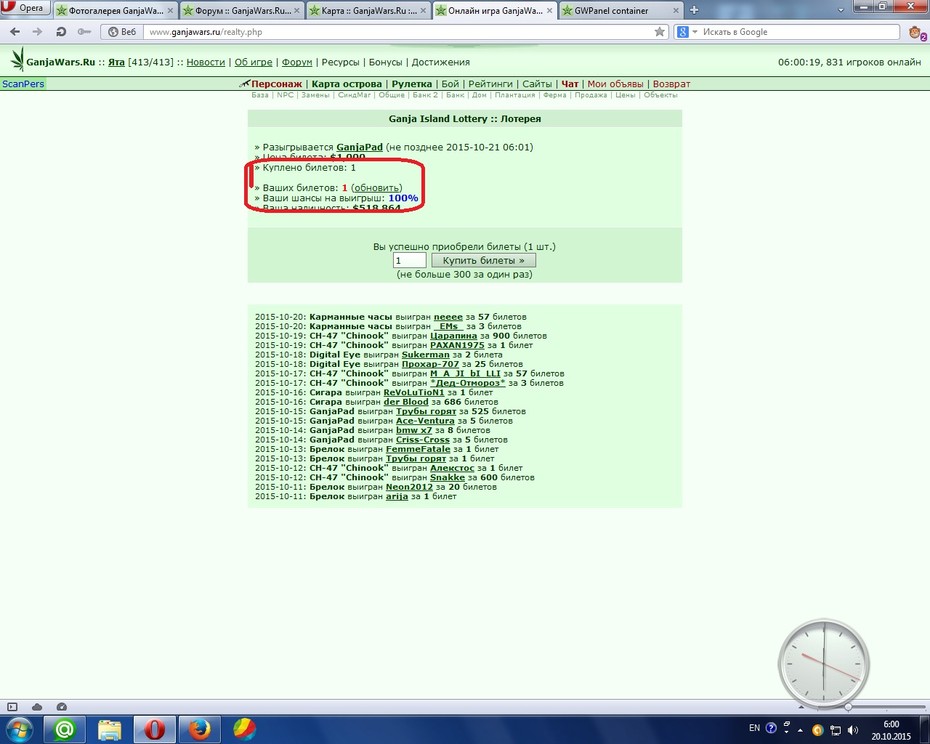Close the GWPanel container tab
The height and width of the screenshot is (744, 930).
[676, 11]
